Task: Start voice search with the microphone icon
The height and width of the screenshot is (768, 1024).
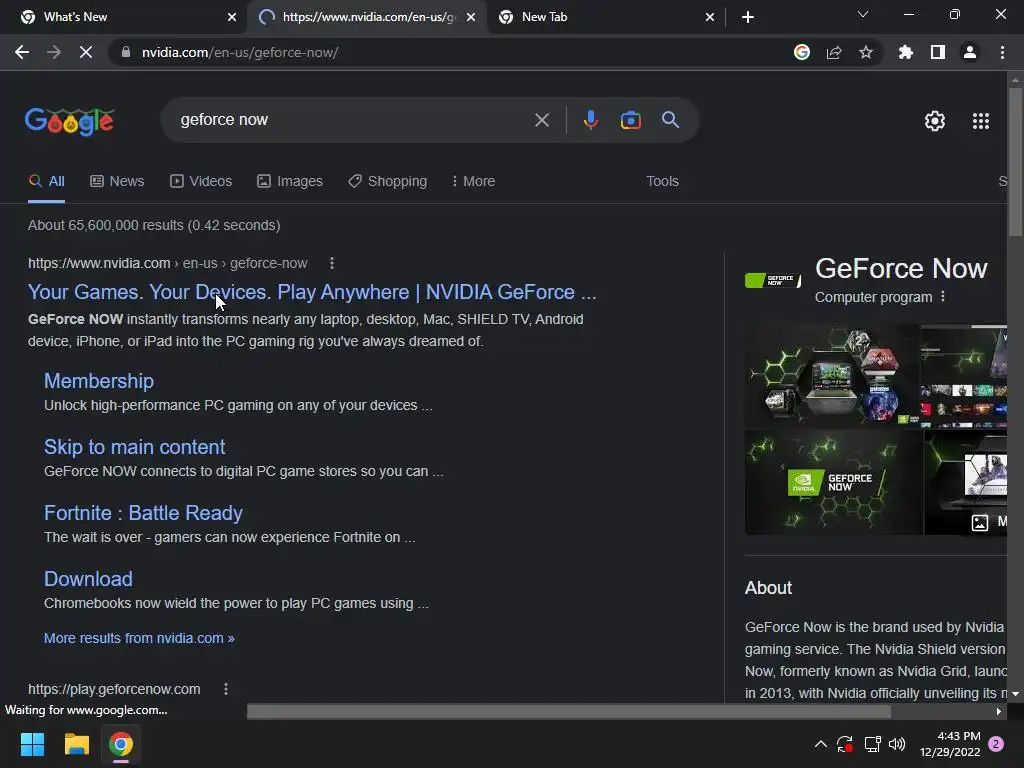Action: coord(590,120)
